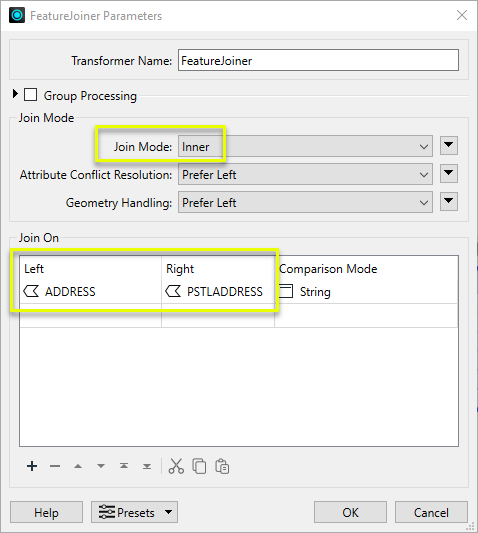Move the selected row up one position

tap(78, 466)
